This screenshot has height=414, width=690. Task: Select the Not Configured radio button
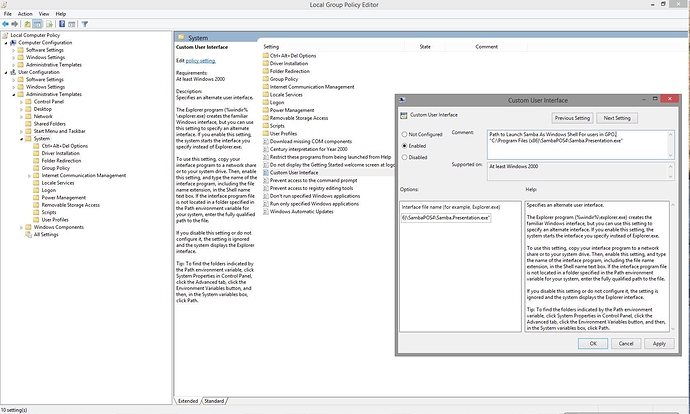point(404,134)
